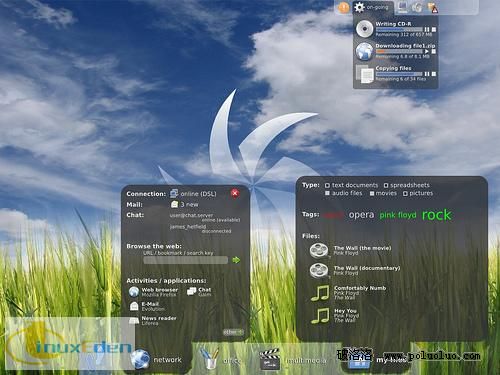Toggle the audio files checkbox
Image resolution: width=500 pixels, height=375 pixels.
pyautogui.click(x=327, y=193)
